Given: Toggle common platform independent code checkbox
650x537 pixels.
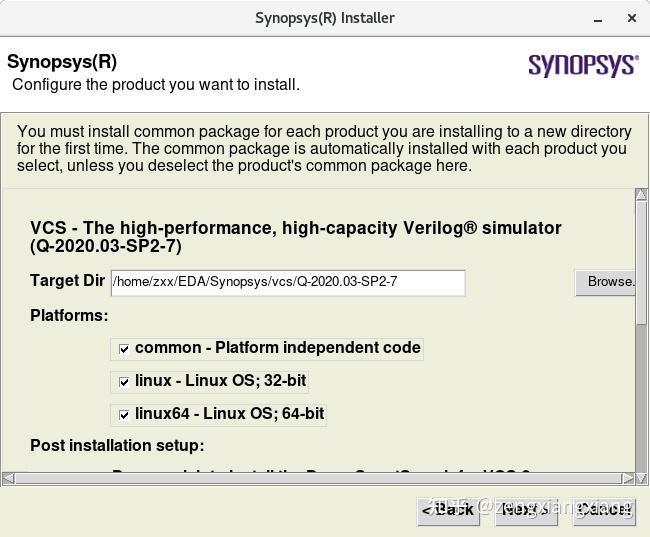Looking at the screenshot, I should [x=124, y=349].
